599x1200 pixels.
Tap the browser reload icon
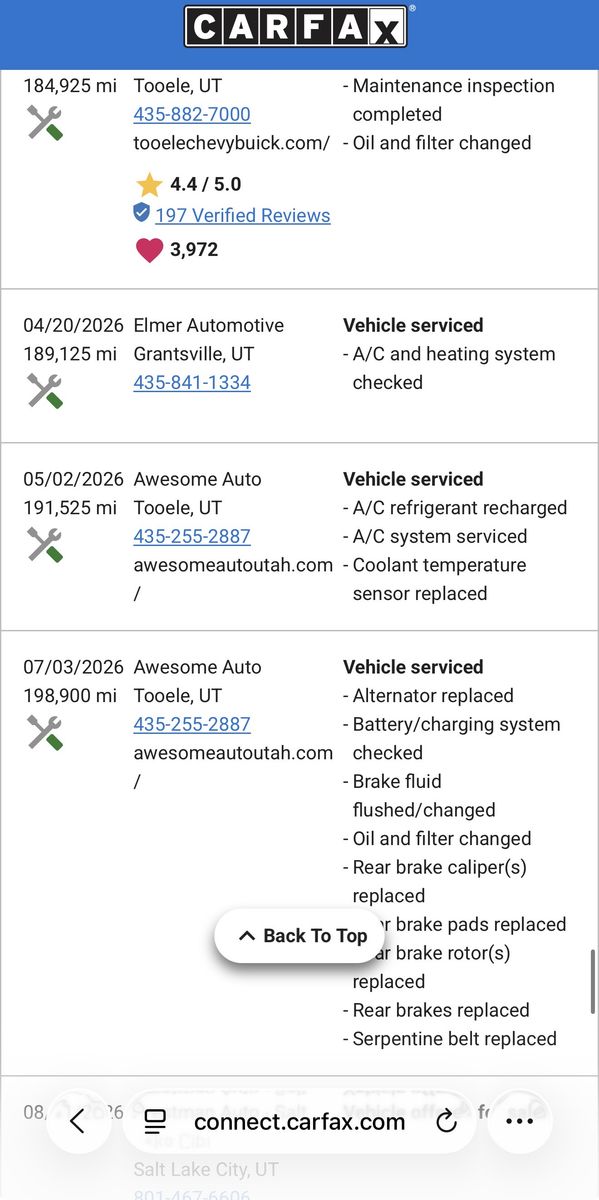click(x=447, y=1122)
